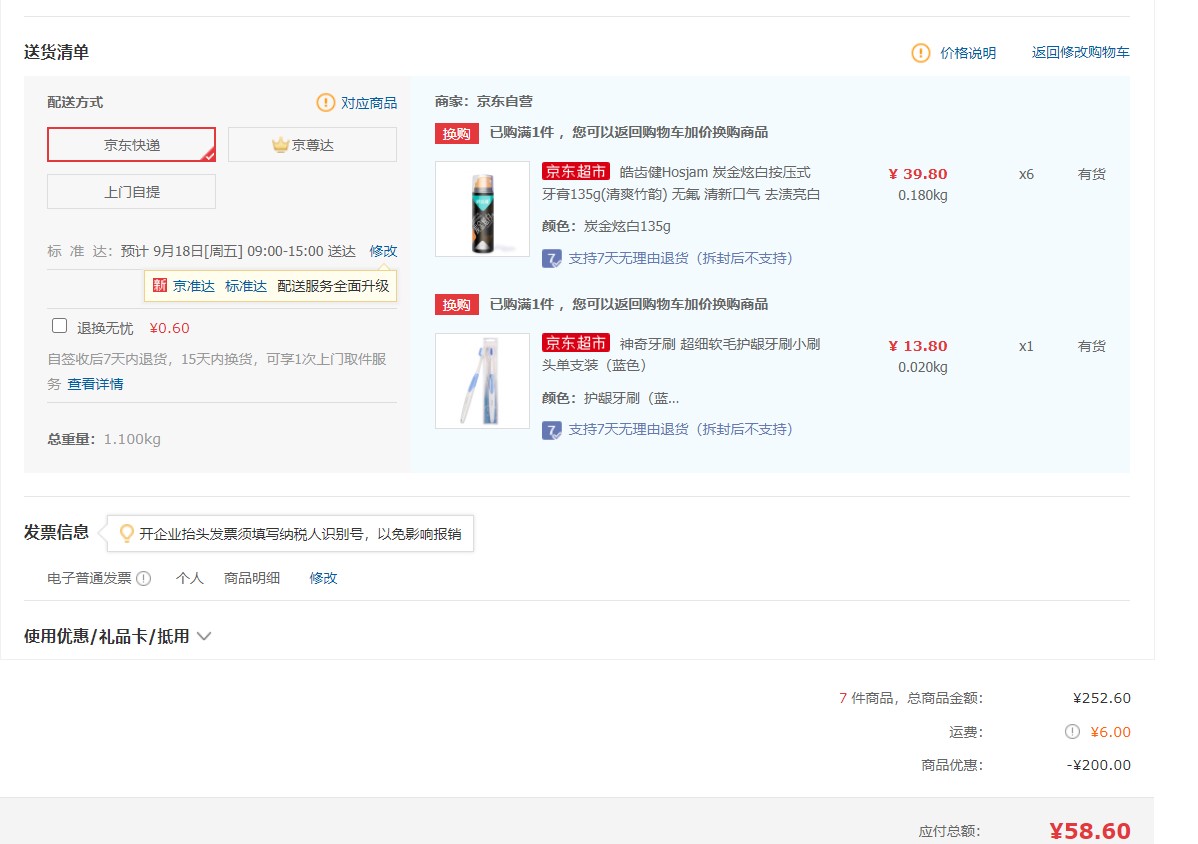
Task: Open 神奇牙刷 product title link
Action: point(681,354)
